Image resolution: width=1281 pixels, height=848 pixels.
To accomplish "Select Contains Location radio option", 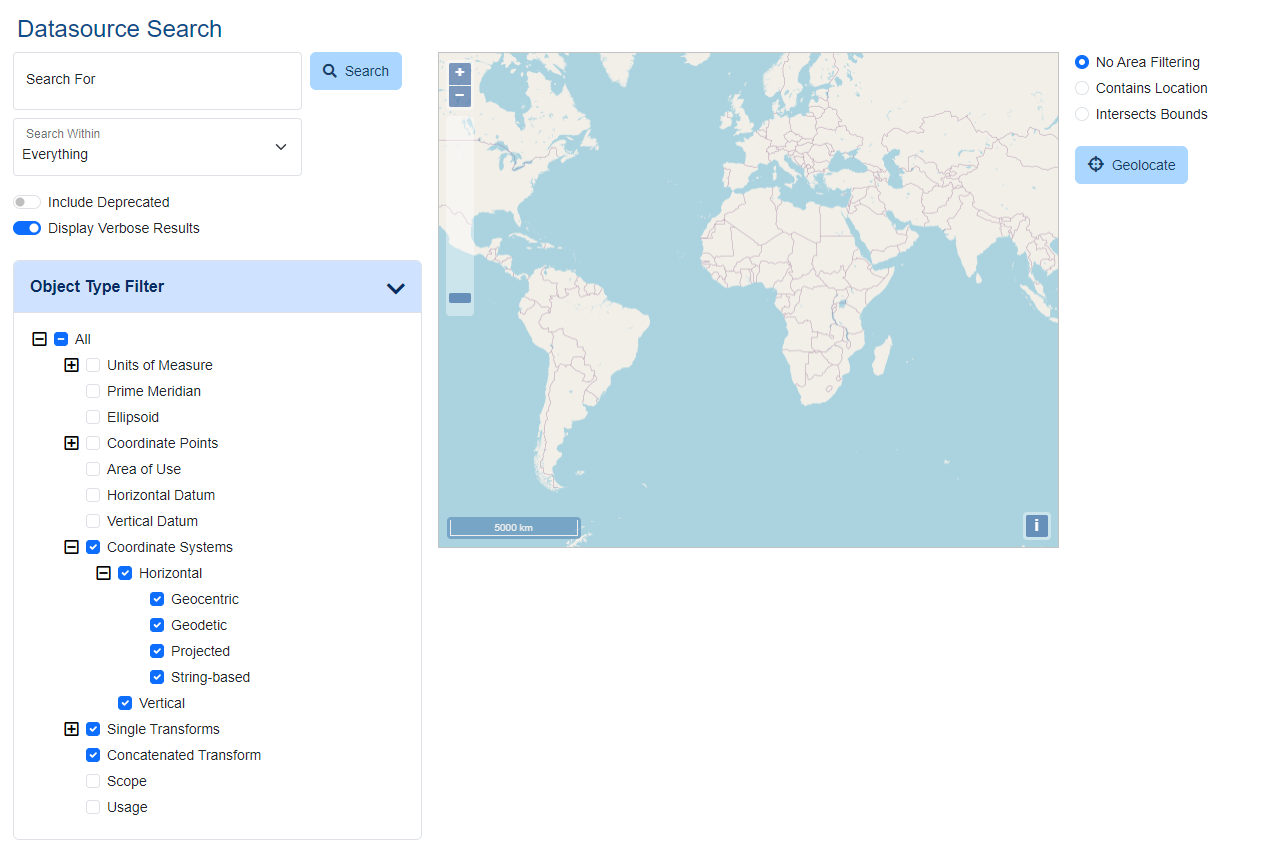I will click(x=1082, y=88).
